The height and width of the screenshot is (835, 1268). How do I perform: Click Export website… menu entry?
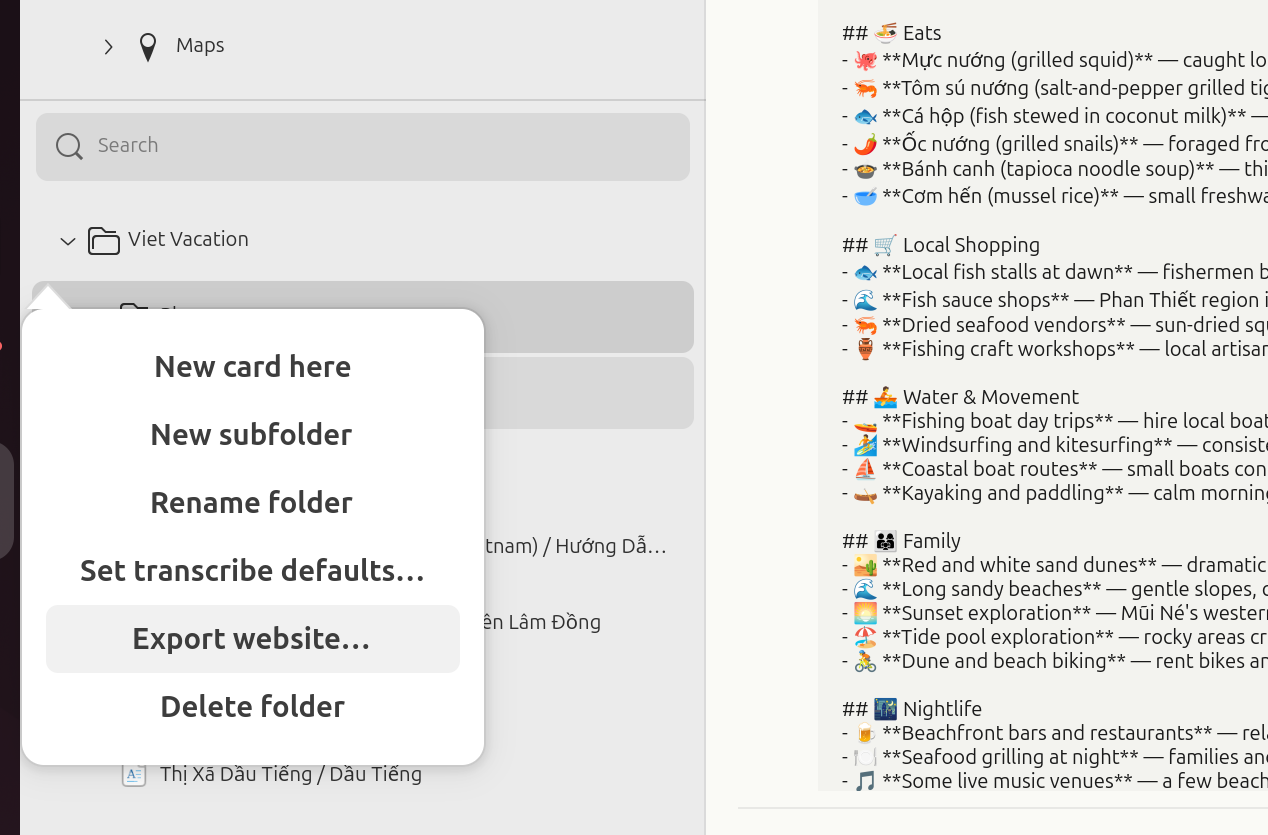253,639
